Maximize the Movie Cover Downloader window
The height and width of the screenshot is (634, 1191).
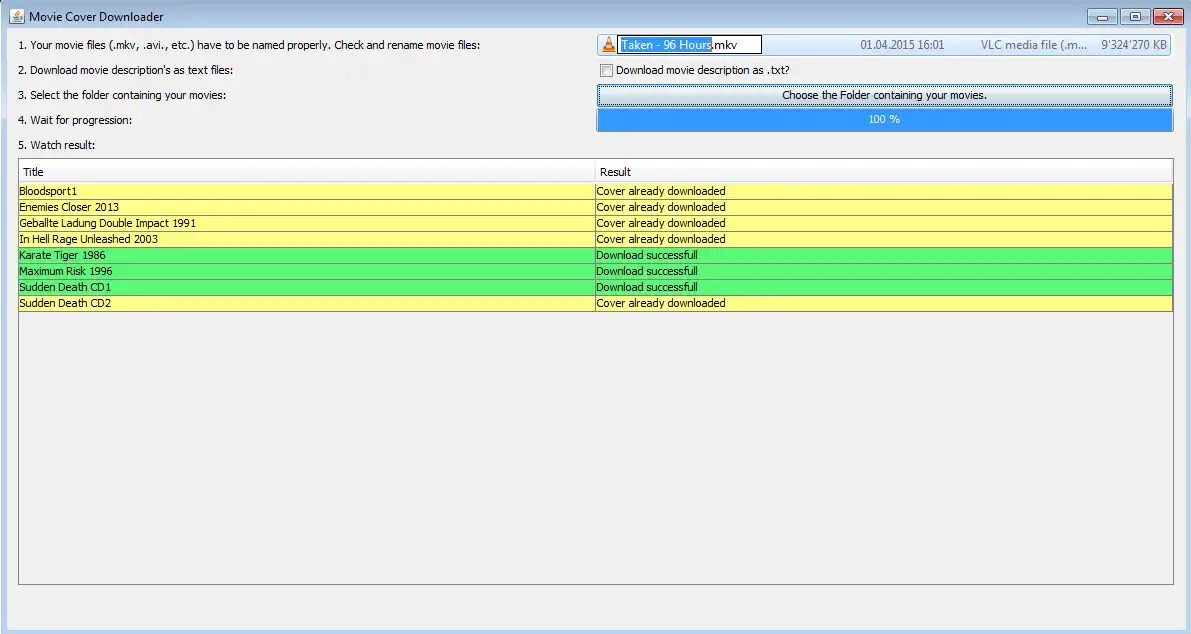pyautogui.click(x=1135, y=16)
